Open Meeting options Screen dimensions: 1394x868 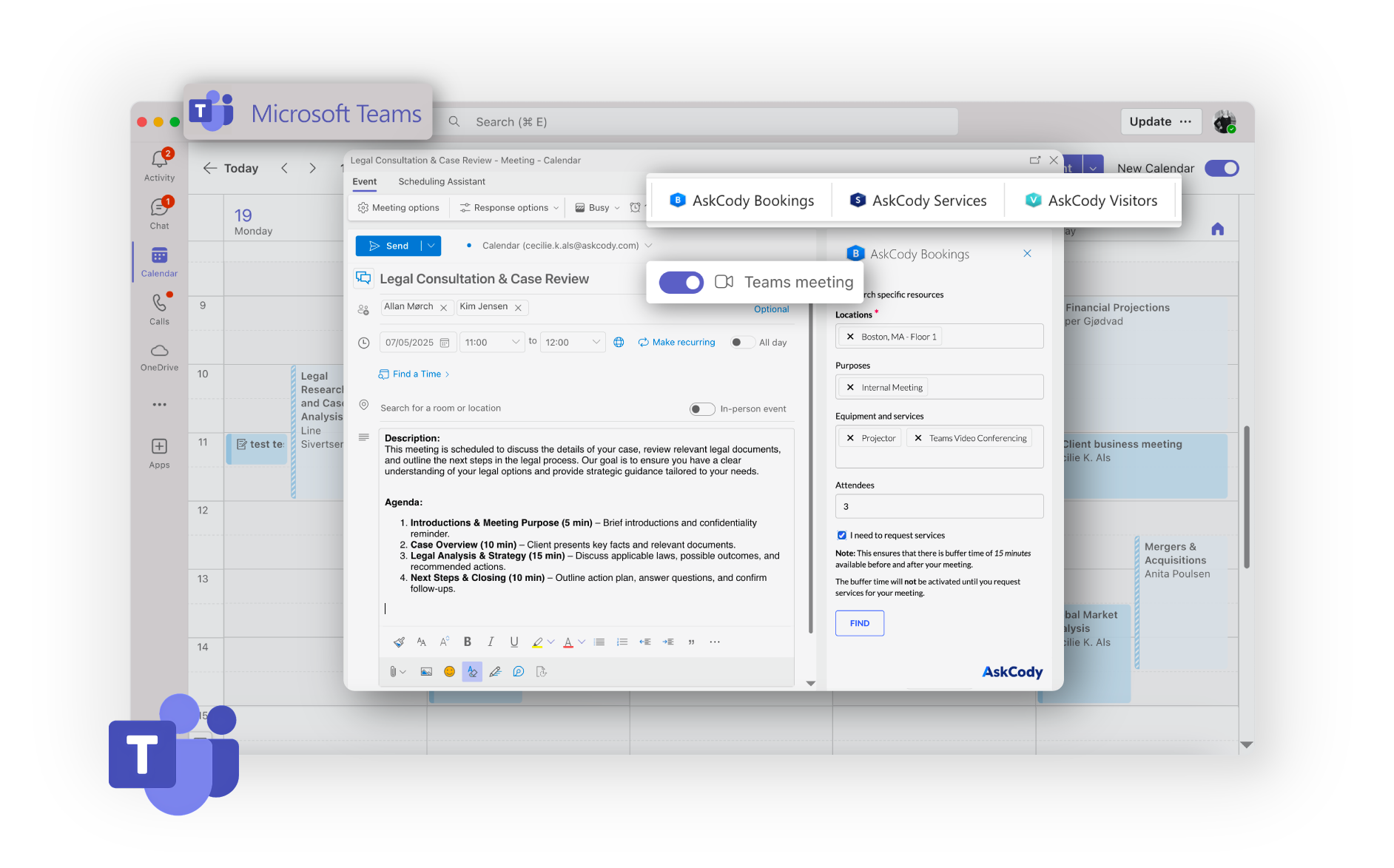pyautogui.click(x=398, y=208)
